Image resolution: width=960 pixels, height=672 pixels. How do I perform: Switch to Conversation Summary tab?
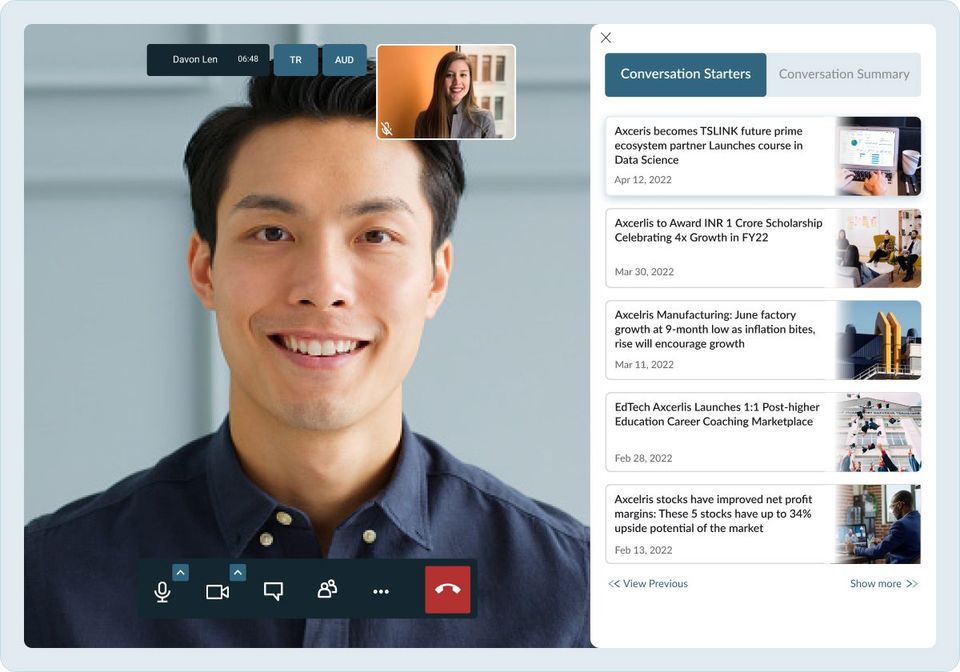pos(844,74)
